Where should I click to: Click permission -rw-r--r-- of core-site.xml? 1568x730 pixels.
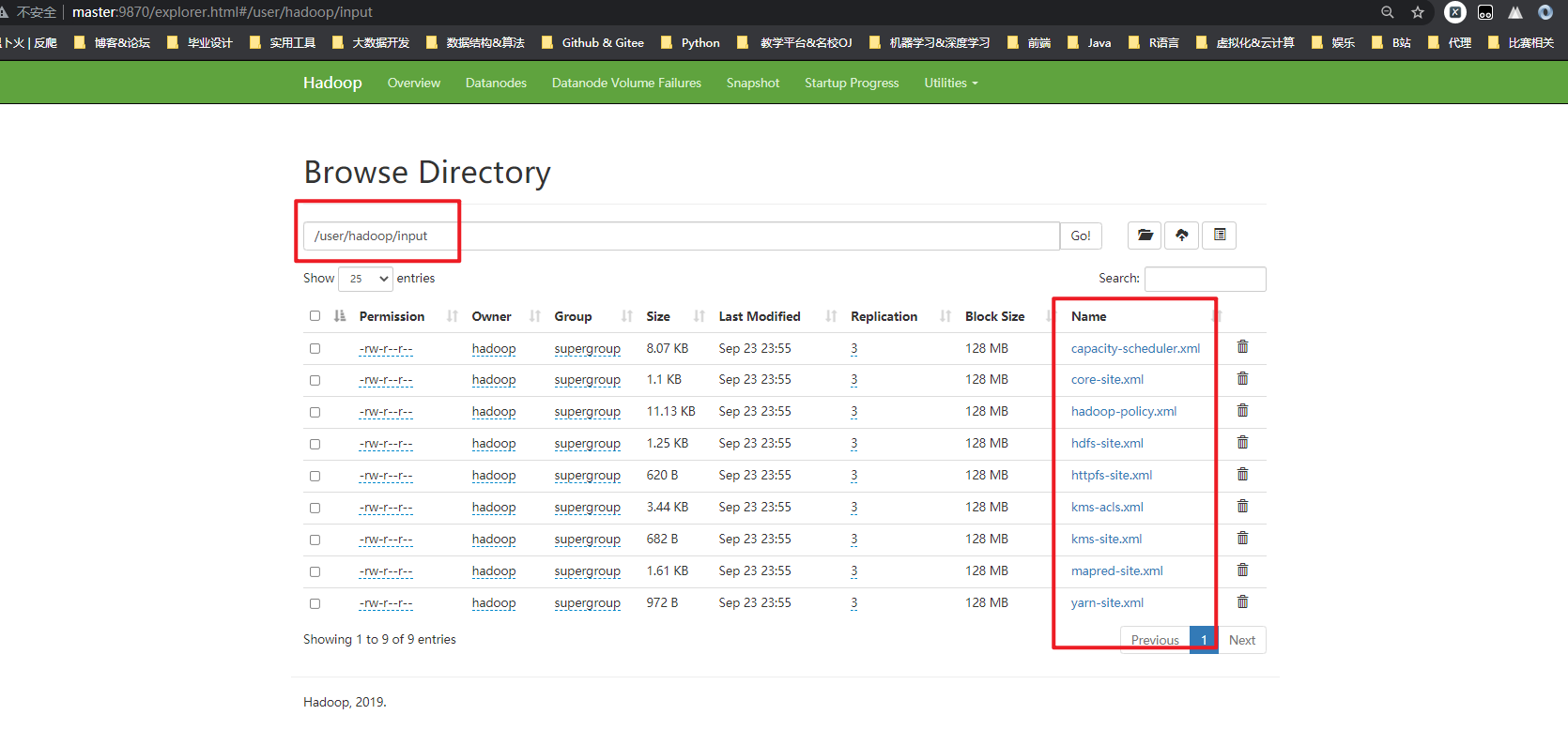tap(386, 380)
